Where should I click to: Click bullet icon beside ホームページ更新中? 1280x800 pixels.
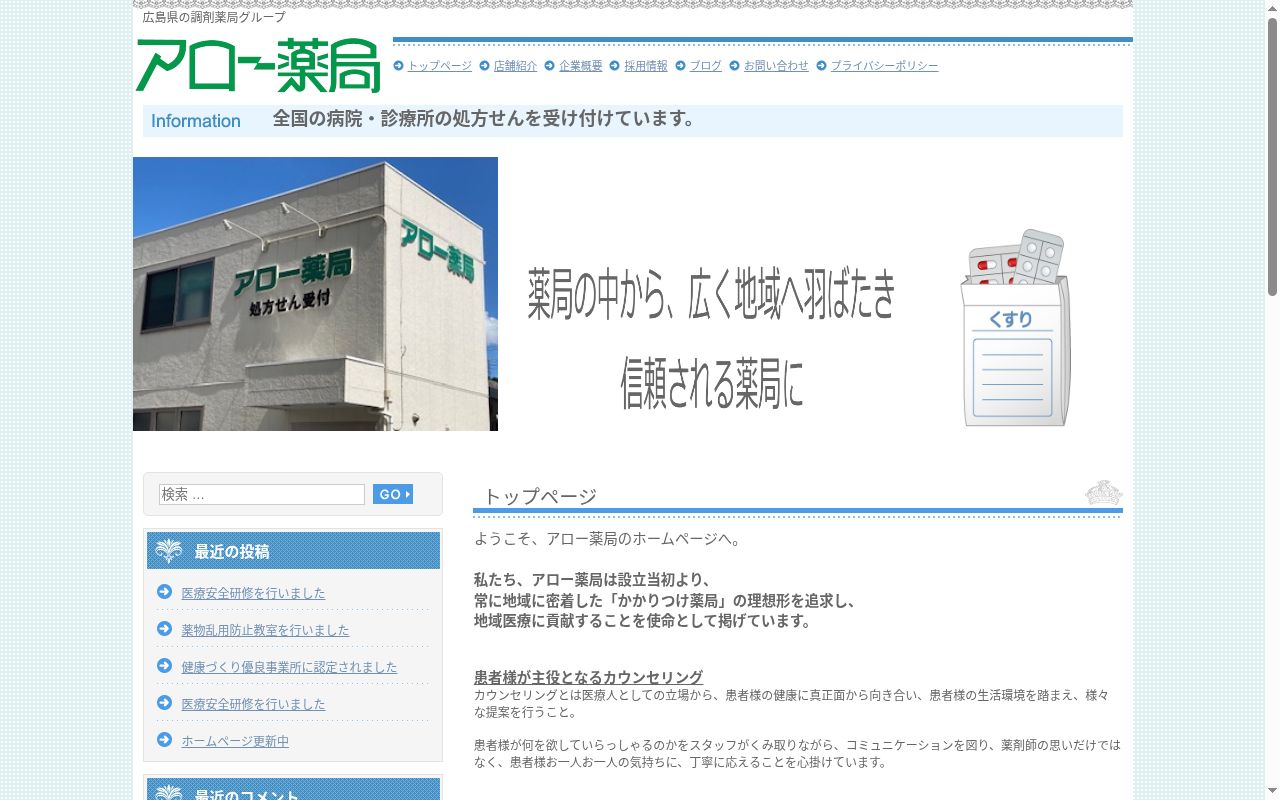click(x=165, y=740)
